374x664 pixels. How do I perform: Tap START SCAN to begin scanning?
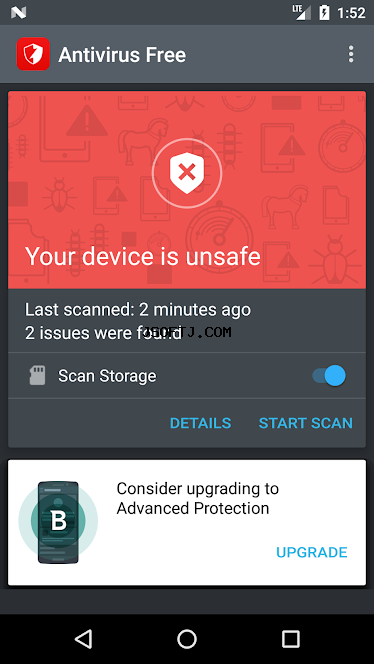305,423
